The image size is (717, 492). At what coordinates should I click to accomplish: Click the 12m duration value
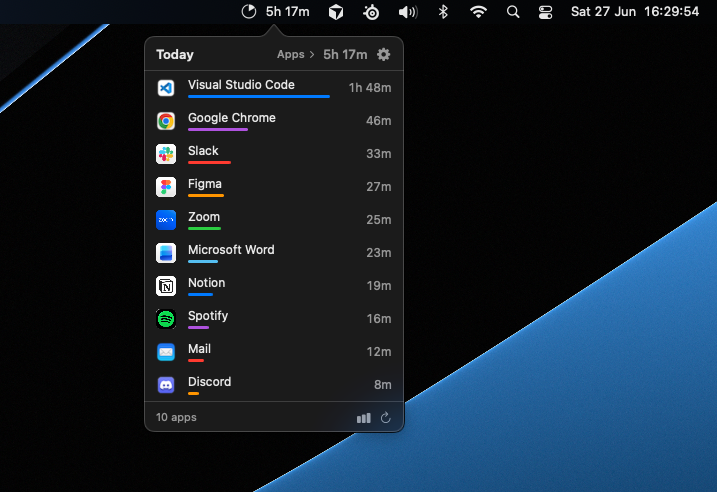coord(379,352)
